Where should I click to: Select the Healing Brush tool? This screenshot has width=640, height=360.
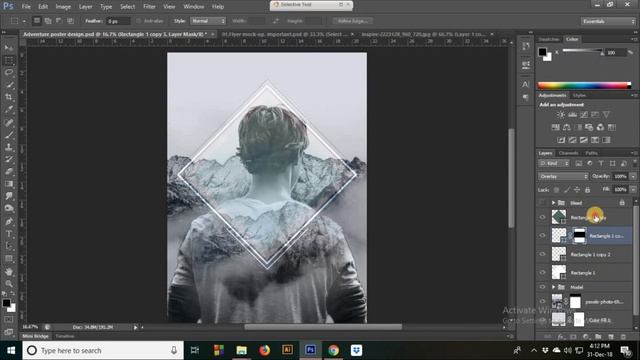click(x=9, y=122)
